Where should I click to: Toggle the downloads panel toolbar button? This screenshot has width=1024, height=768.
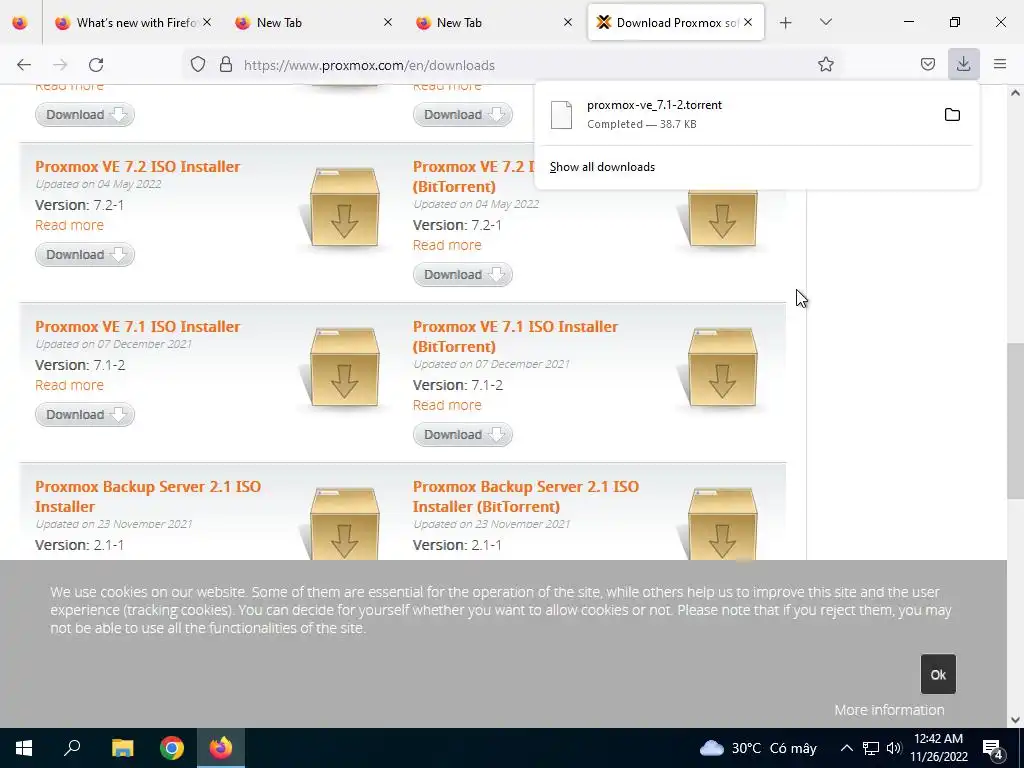tap(963, 64)
